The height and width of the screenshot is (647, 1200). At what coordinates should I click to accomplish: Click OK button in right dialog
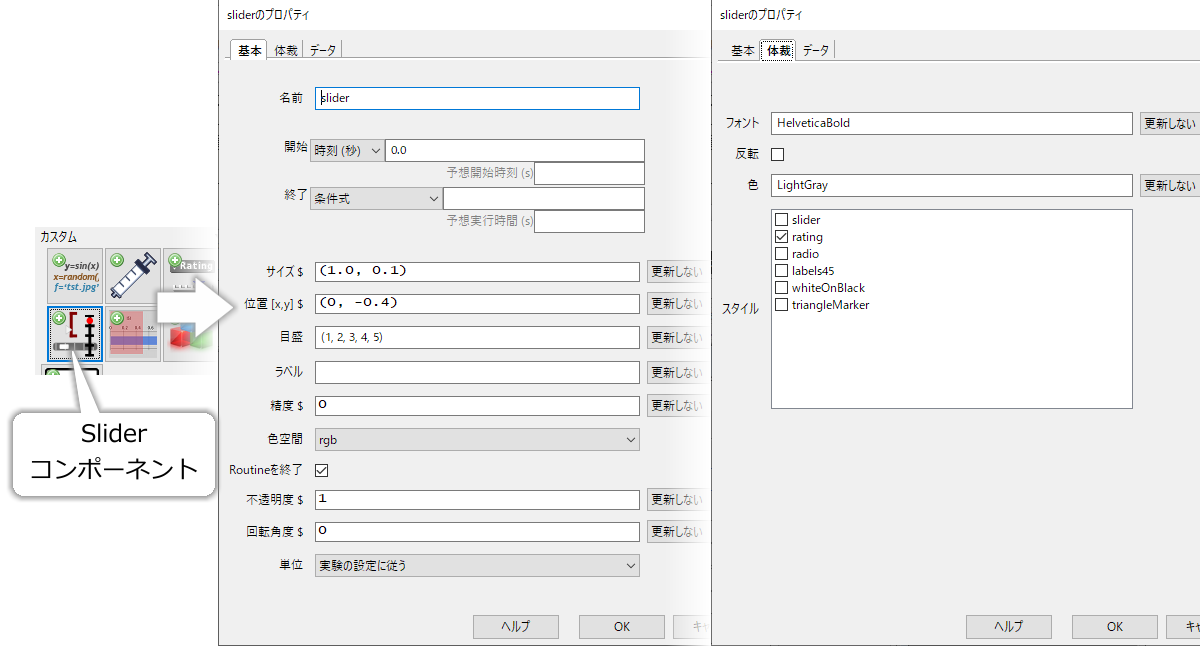click(1115, 627)
